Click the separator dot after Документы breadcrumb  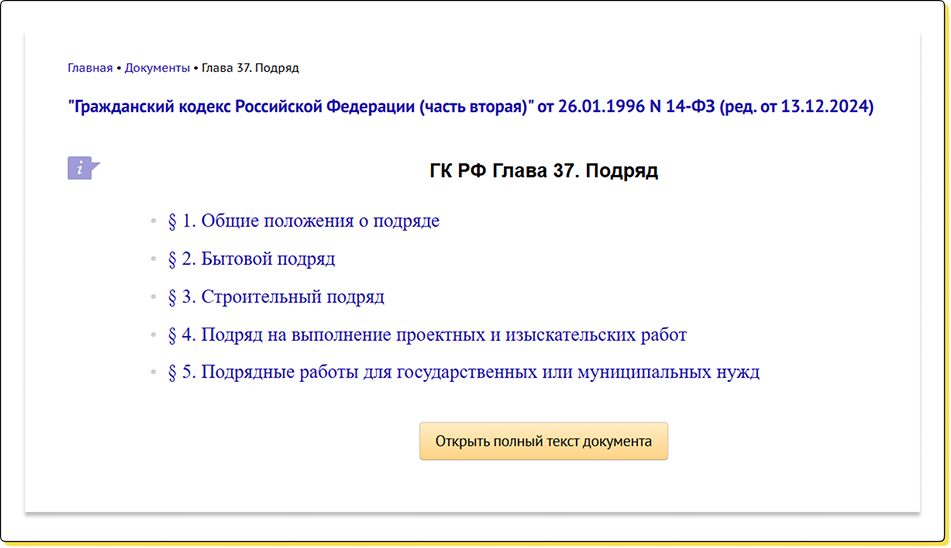(196, 68)
